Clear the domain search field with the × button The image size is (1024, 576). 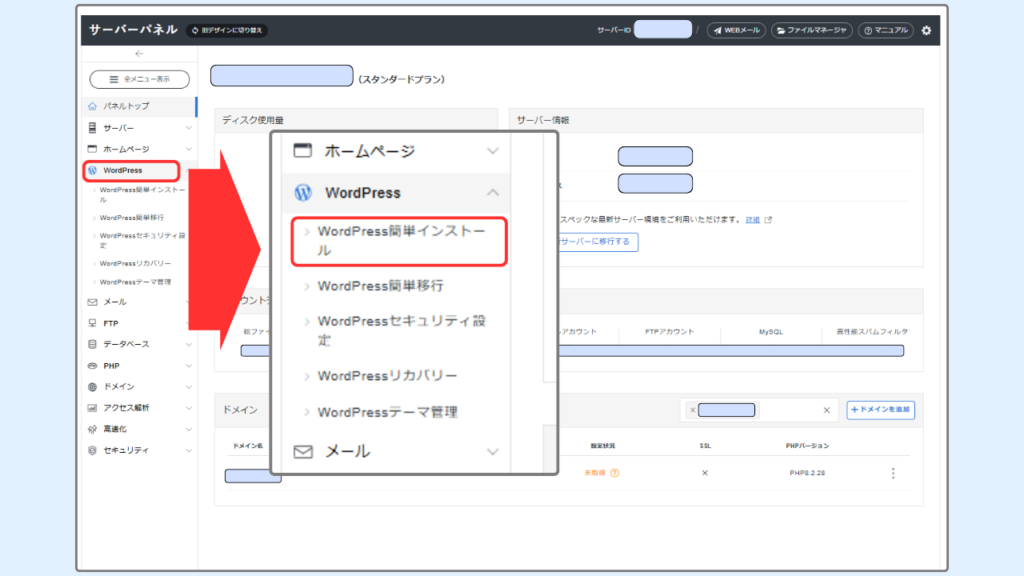pyautogui.click(x=827, y=410)
